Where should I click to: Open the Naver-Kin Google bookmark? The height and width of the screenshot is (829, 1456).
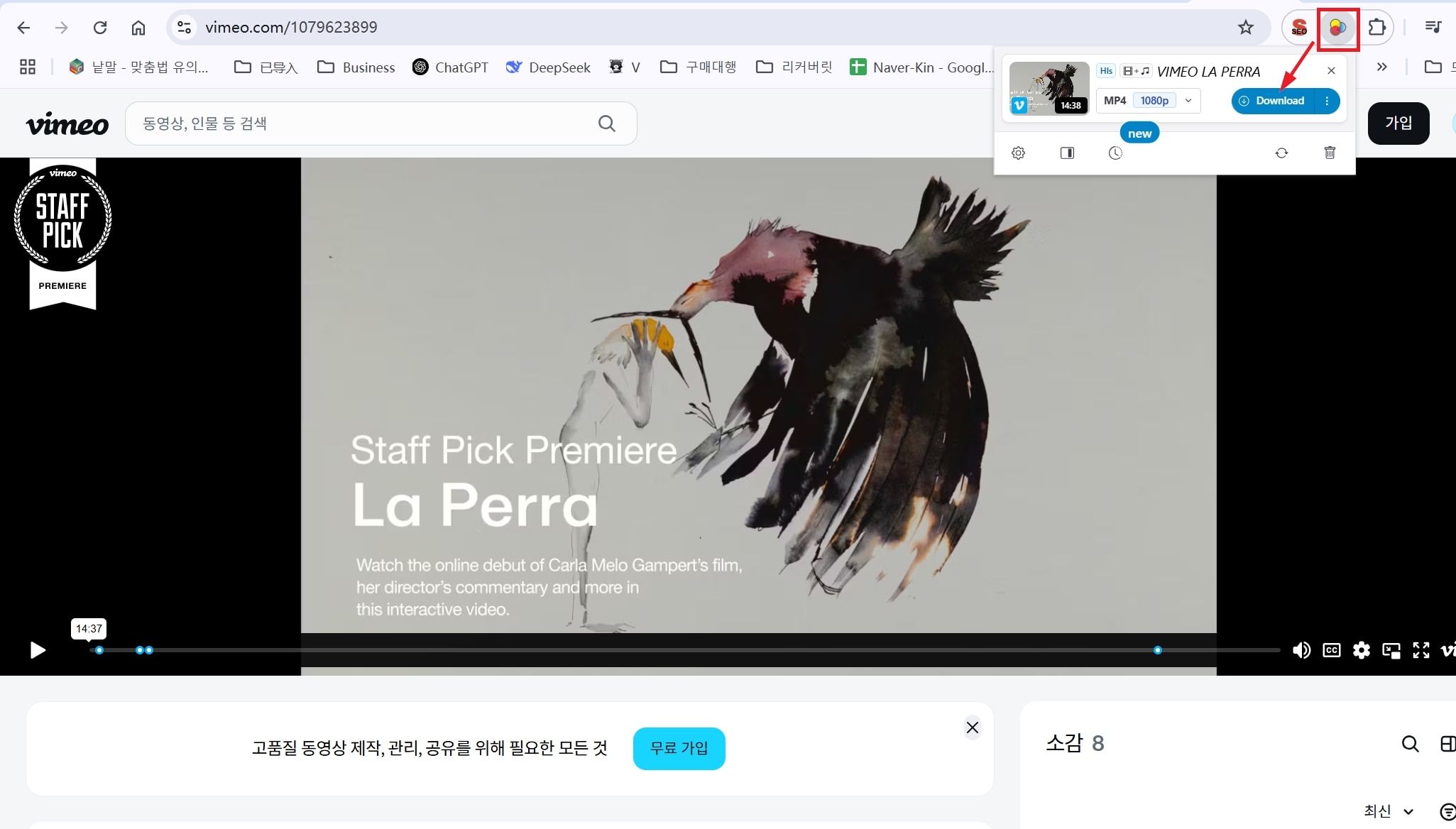921,67
